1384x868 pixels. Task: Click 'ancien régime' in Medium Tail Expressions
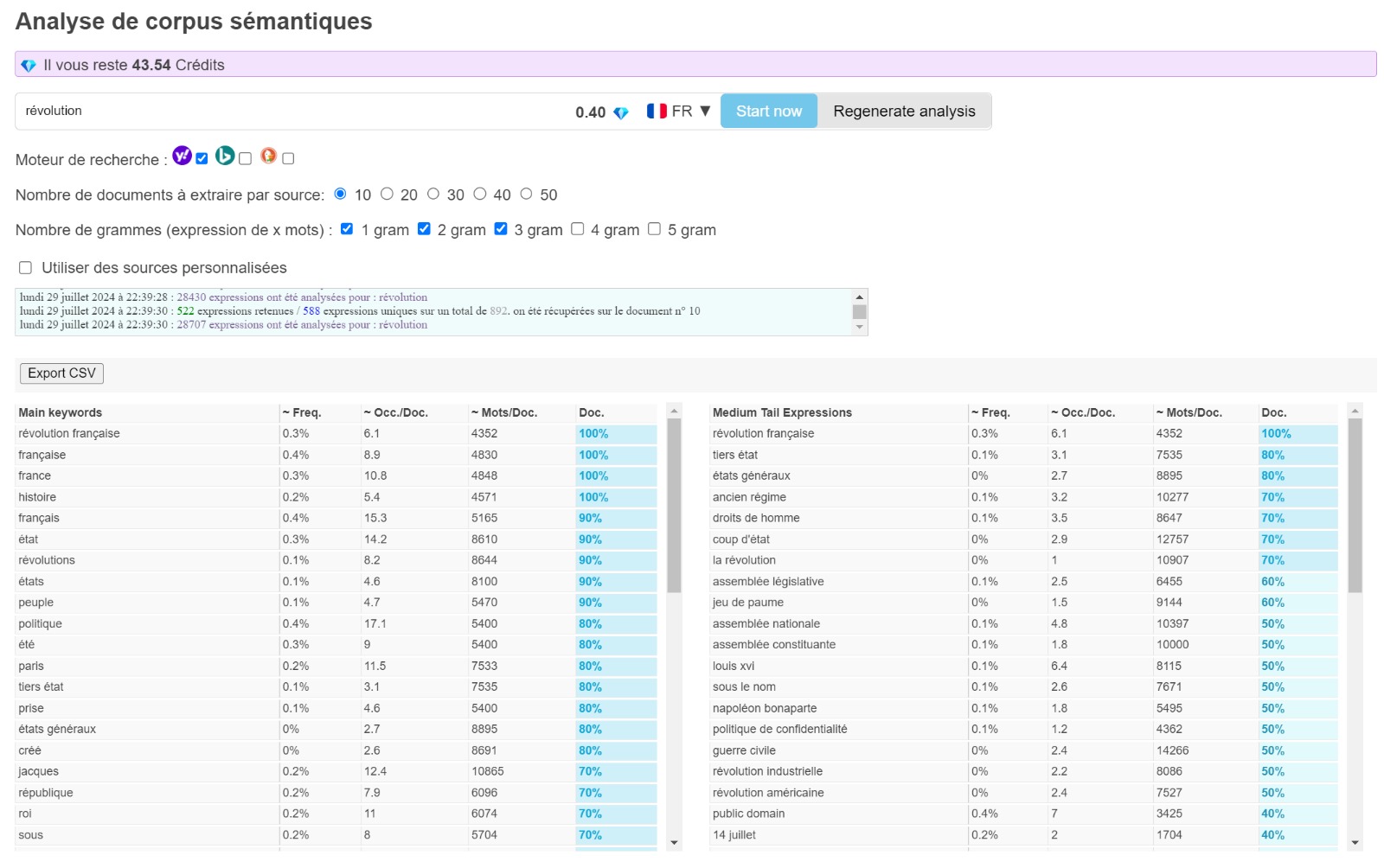(x=1024, y=497)
